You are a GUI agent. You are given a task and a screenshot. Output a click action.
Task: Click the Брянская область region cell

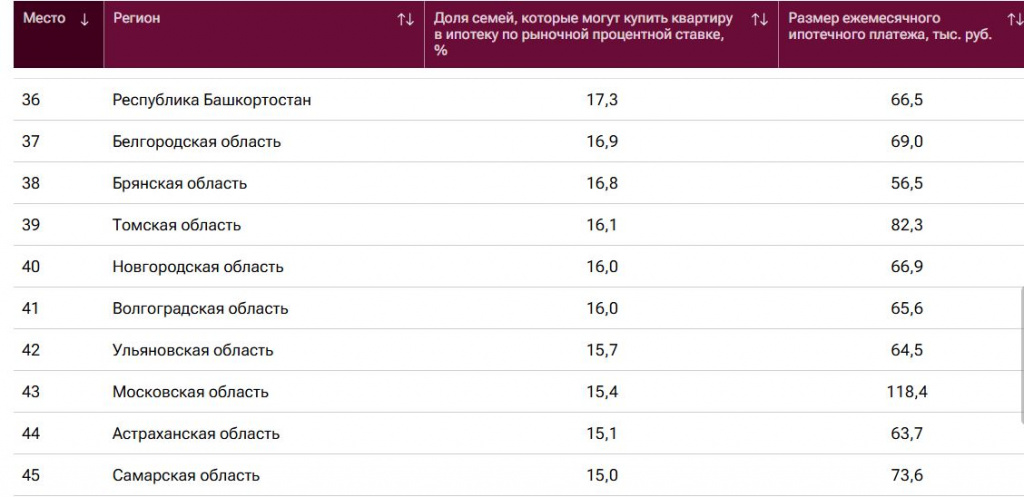point(180,184)
